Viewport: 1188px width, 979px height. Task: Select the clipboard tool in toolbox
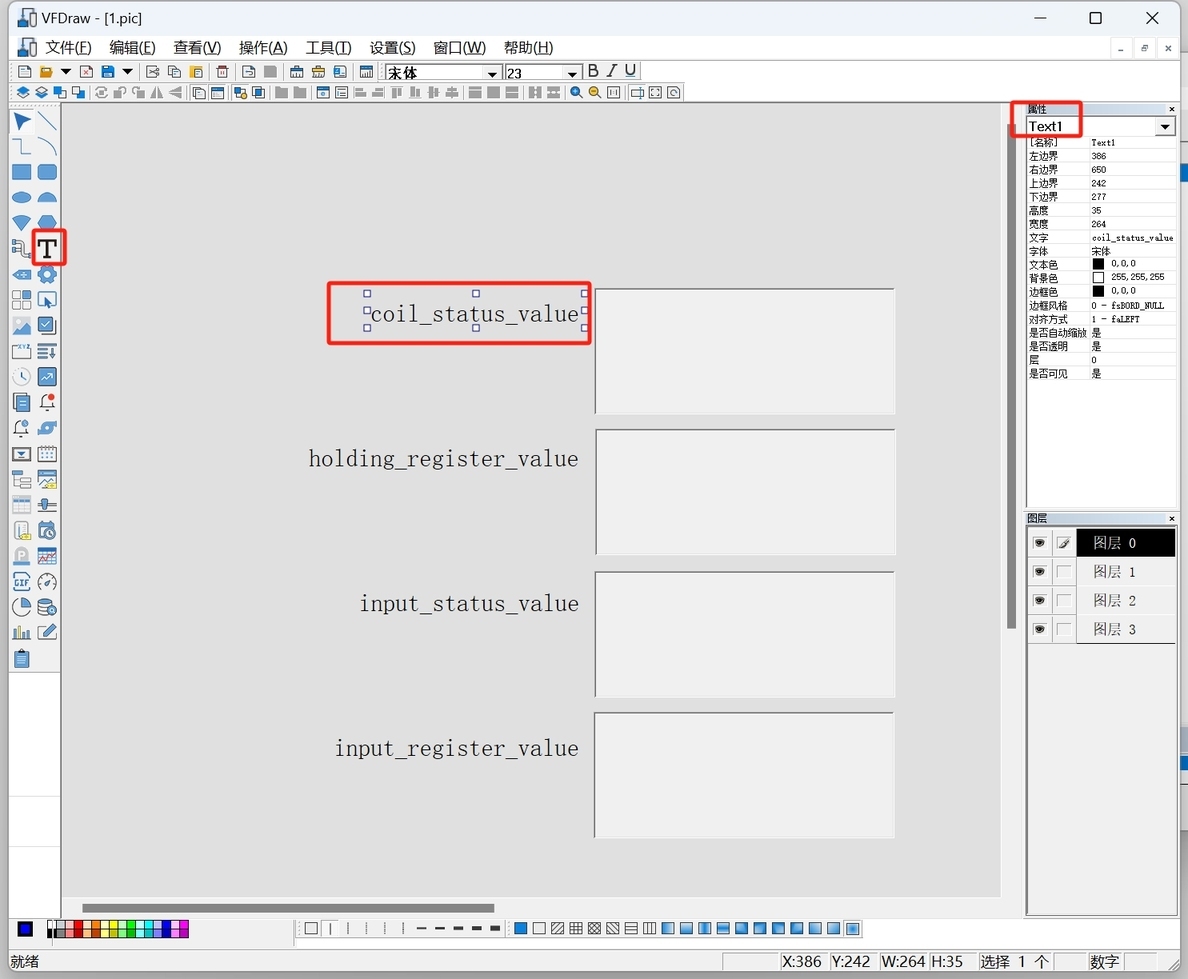22,658
